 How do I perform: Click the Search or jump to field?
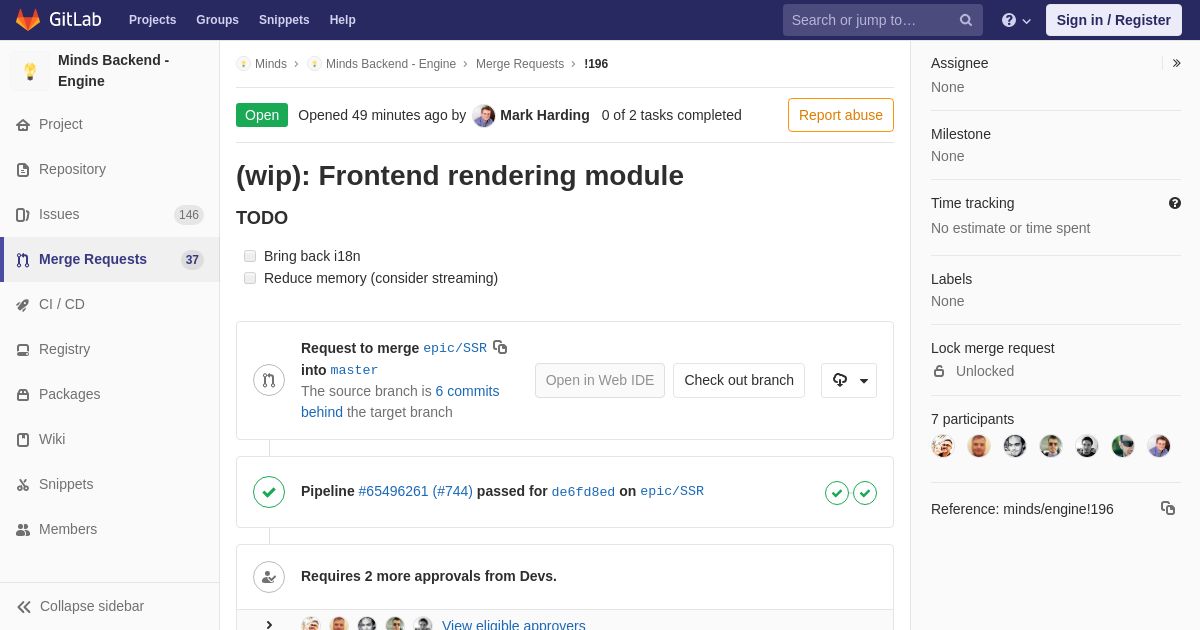870,20
